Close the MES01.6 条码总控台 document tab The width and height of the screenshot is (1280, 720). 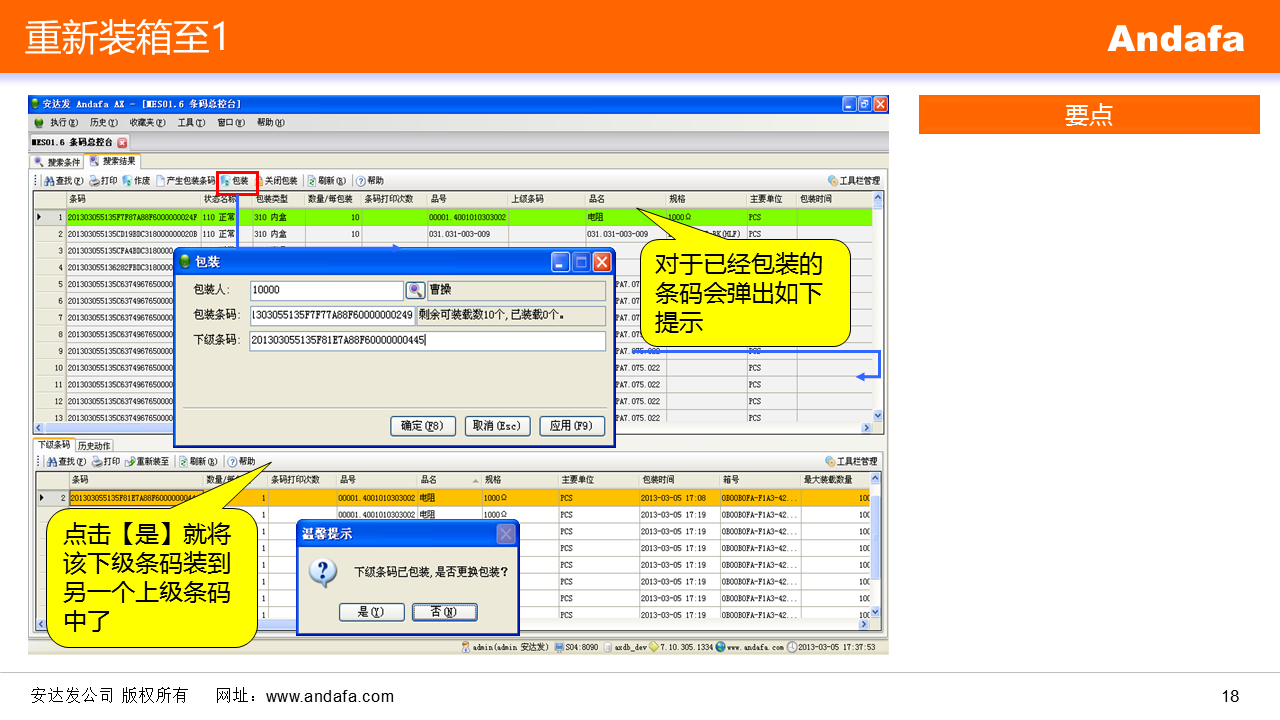(122, 142)
